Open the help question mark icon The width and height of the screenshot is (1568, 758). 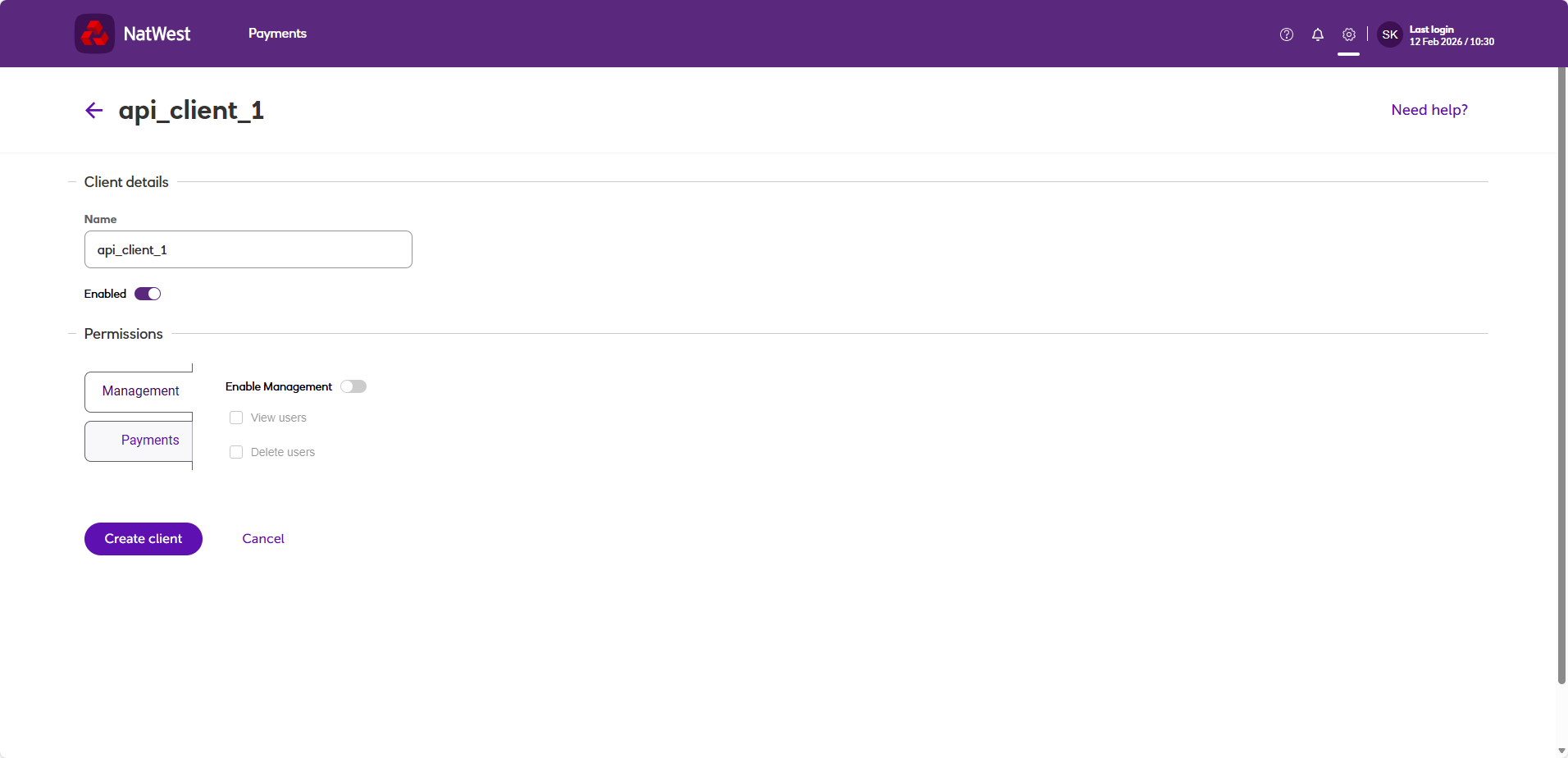(x=1287, y=34)
